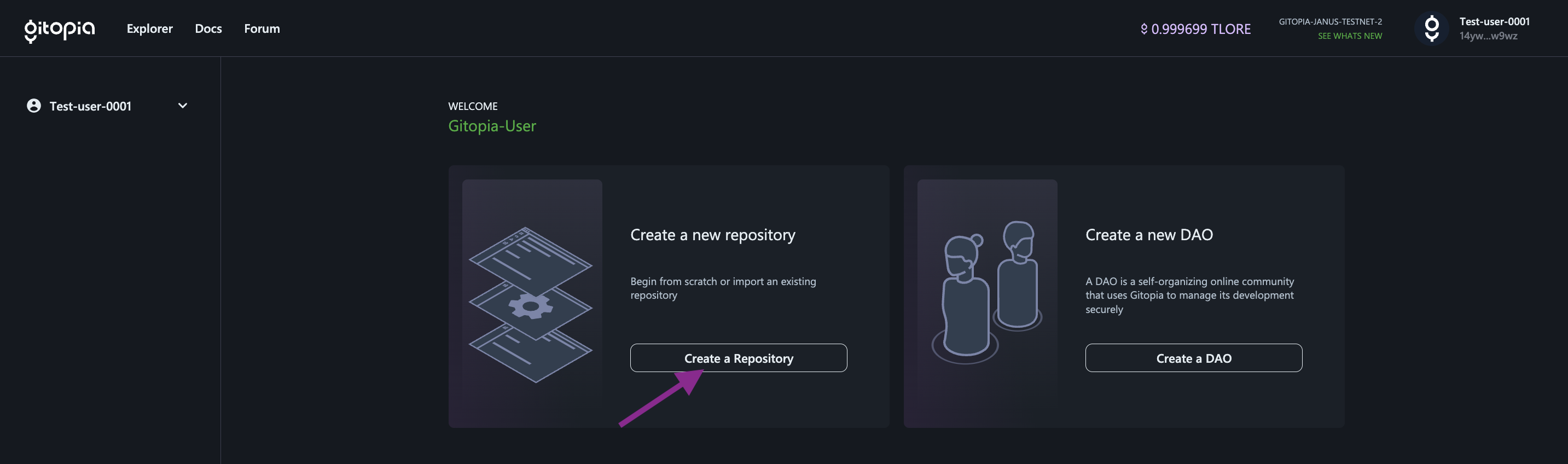
Task: Click the sidebar user profile icon
Action: [x=34, y=106]
